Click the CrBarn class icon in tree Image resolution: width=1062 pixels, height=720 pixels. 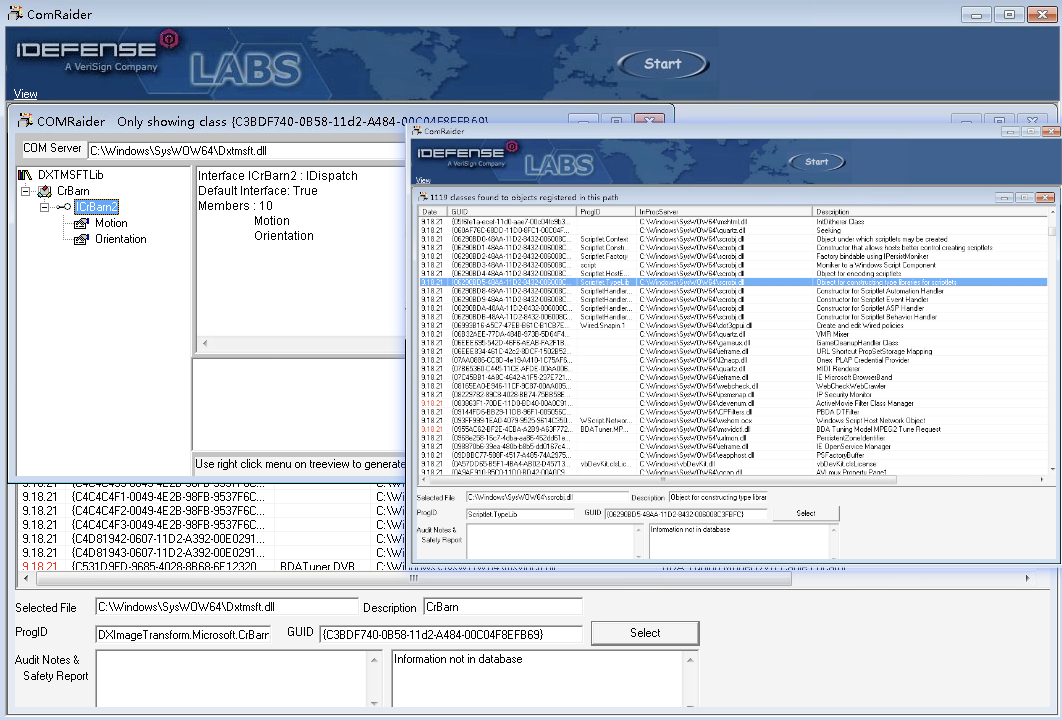44,190
